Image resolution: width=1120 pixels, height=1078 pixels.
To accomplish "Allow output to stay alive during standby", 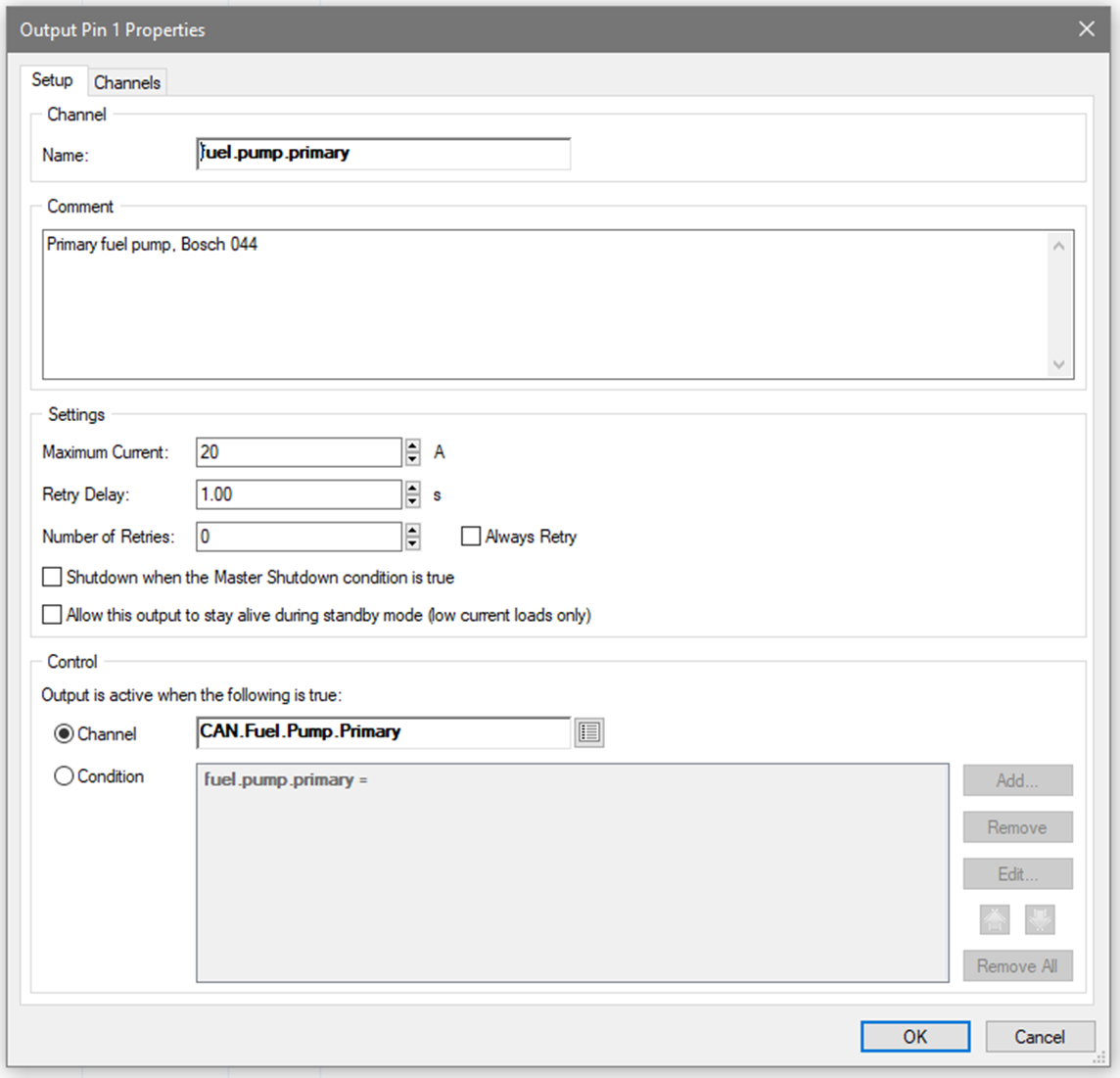I will 52,615.
